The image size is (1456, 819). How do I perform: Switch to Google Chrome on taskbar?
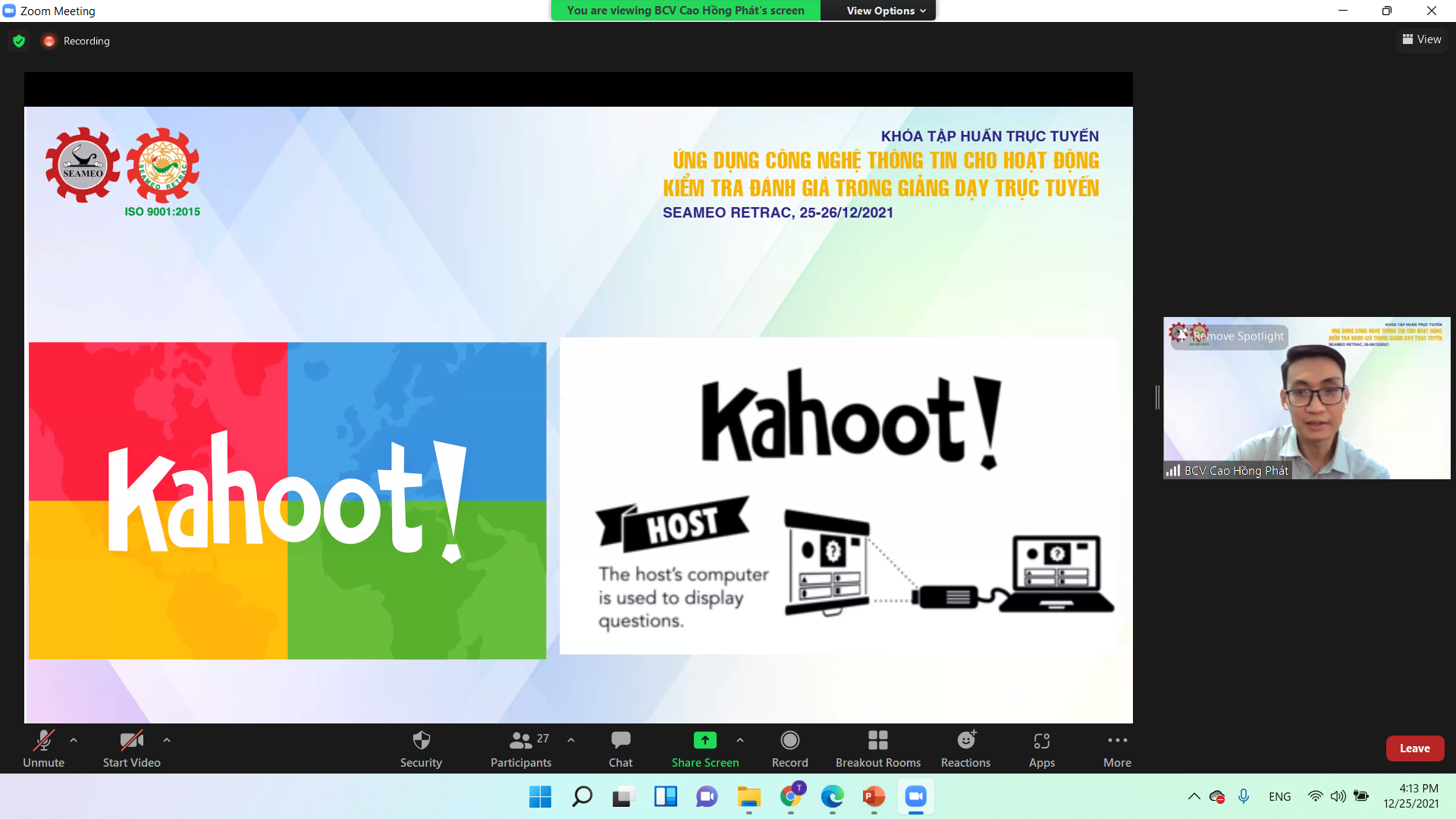coord(791,796)
